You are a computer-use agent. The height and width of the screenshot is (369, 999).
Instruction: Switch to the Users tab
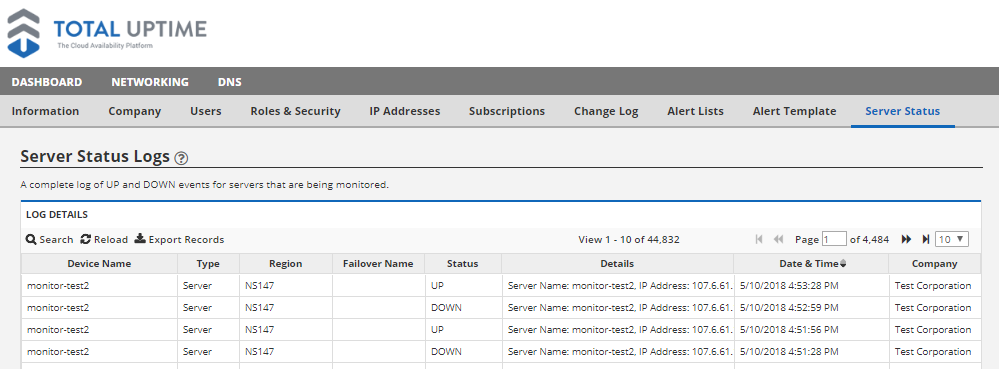pyautogui.click(x=206, y=111)
